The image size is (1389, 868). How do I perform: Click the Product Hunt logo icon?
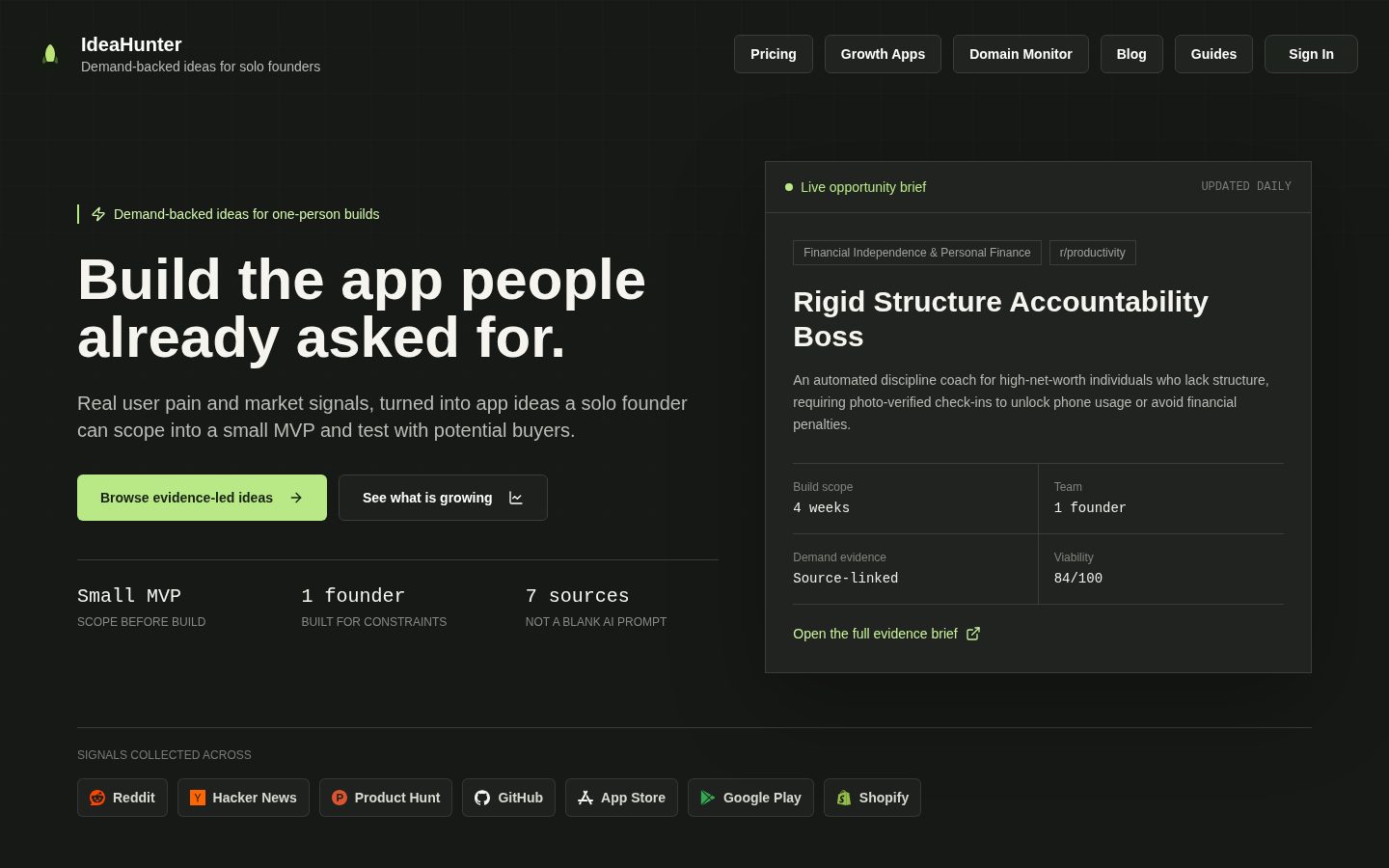340,798
